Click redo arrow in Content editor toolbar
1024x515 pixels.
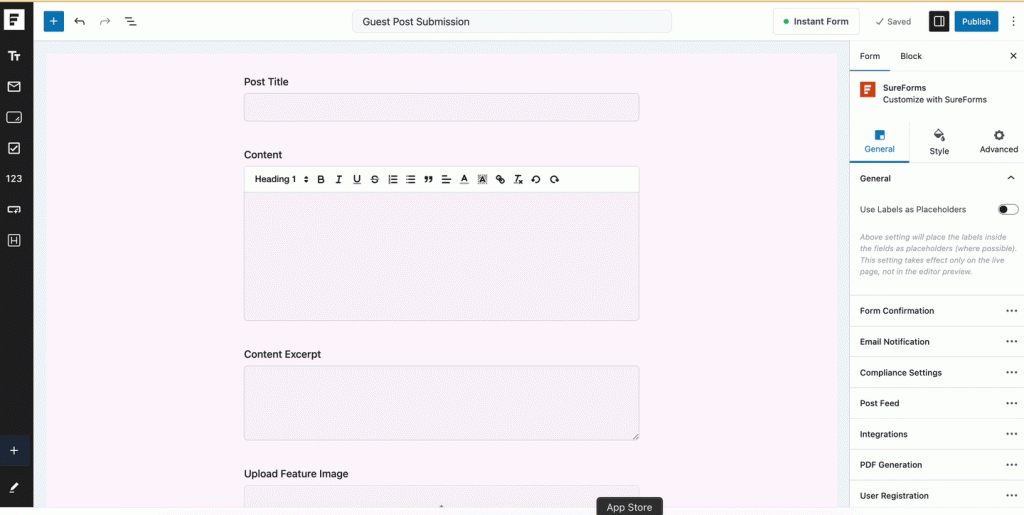pos(554,179)
